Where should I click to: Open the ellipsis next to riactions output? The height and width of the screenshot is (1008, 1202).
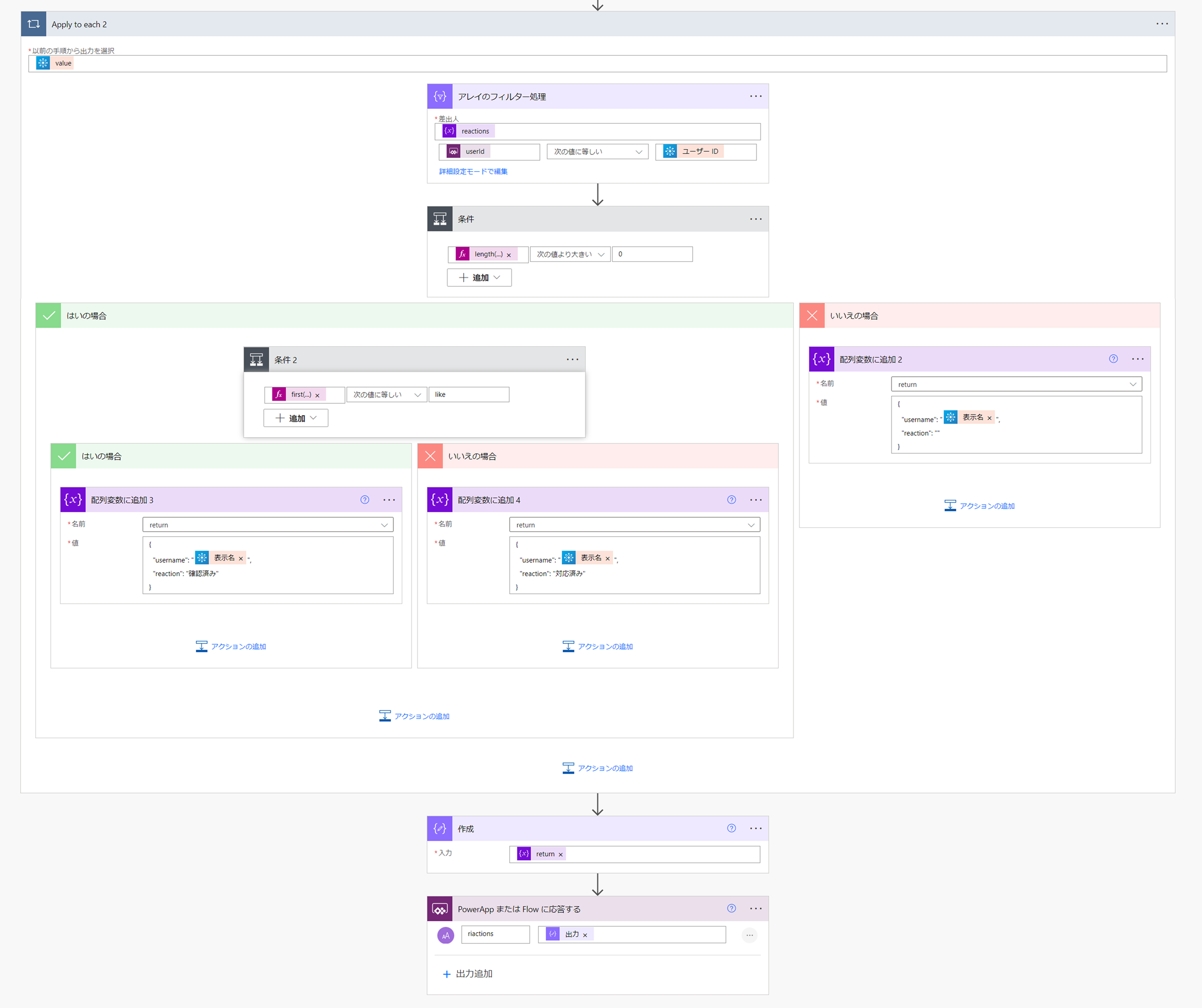[x=749, y=935]
